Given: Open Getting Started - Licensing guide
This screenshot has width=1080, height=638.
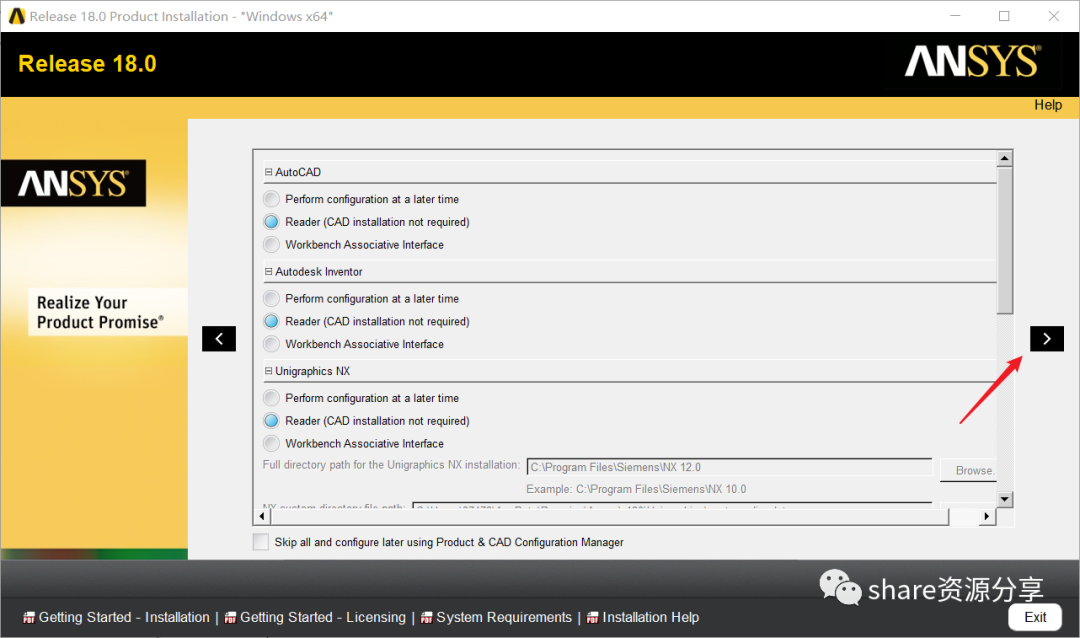Looking at the screenshot, I should [x=323, y=617].
